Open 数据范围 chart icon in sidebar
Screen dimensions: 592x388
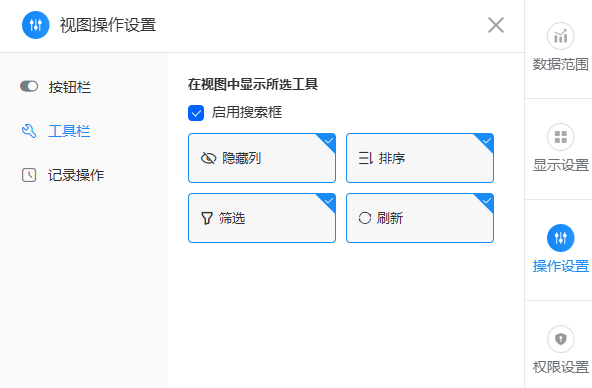tap(561, 36)
